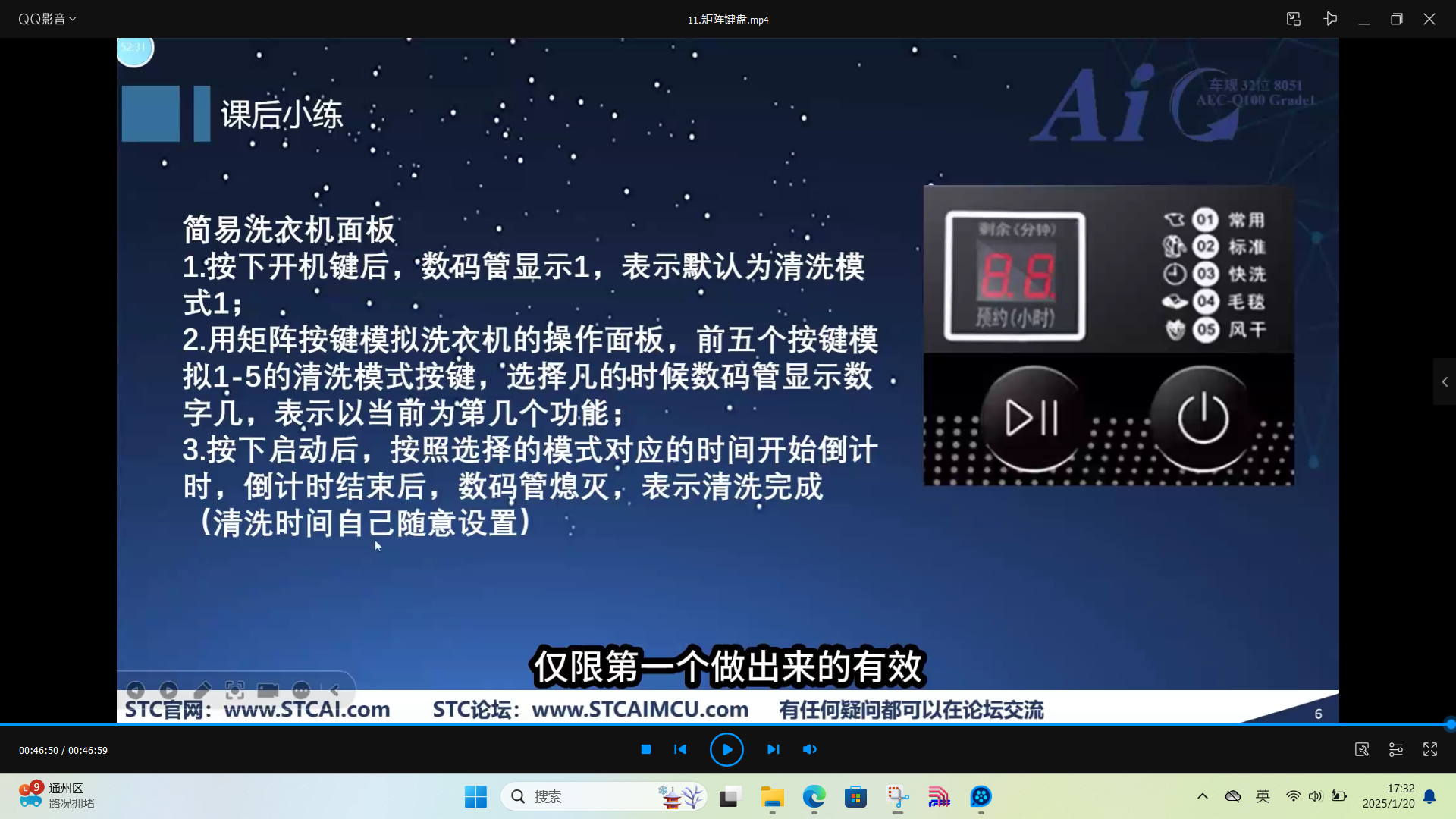This screenshot has width=1456, height=819.
Task: Restore down the QQ影音 window
Action: (1397, 19)
